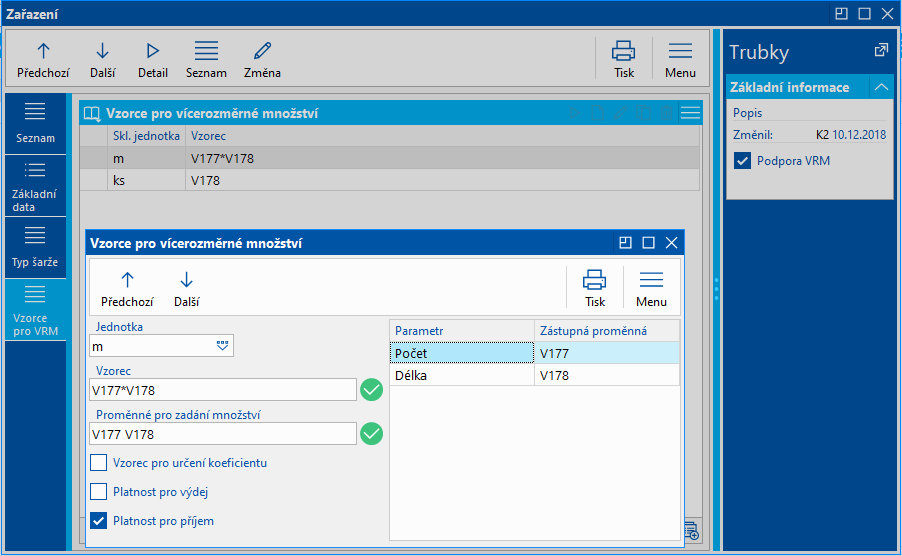Click green checkmark next to Vzorec field

pyautogui.click(x=372, y=390)
